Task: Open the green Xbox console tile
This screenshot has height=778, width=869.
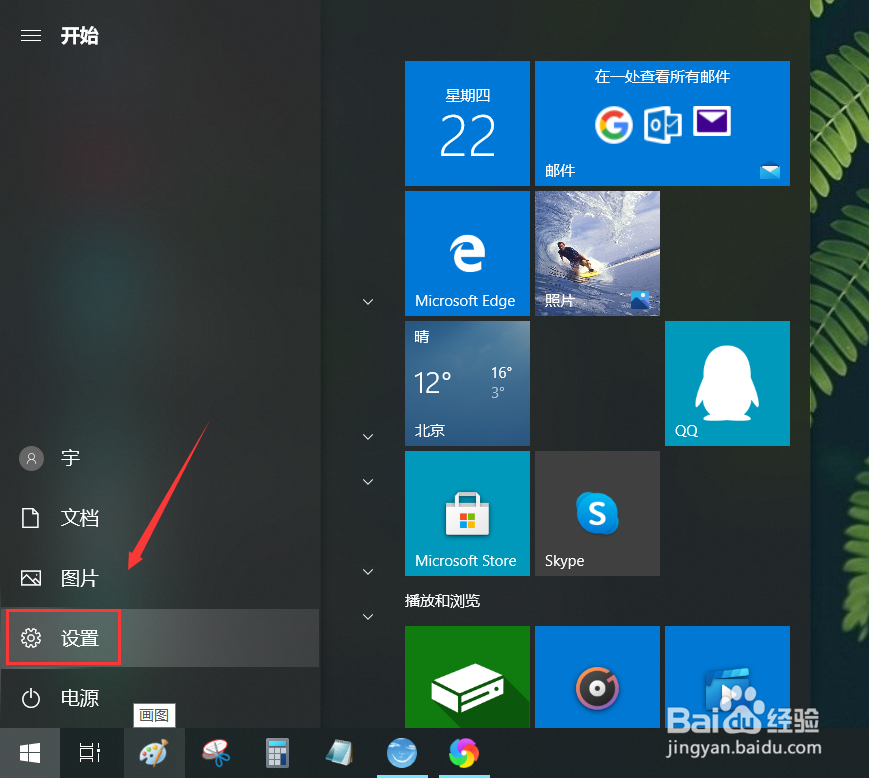Action: pos(467,677)
